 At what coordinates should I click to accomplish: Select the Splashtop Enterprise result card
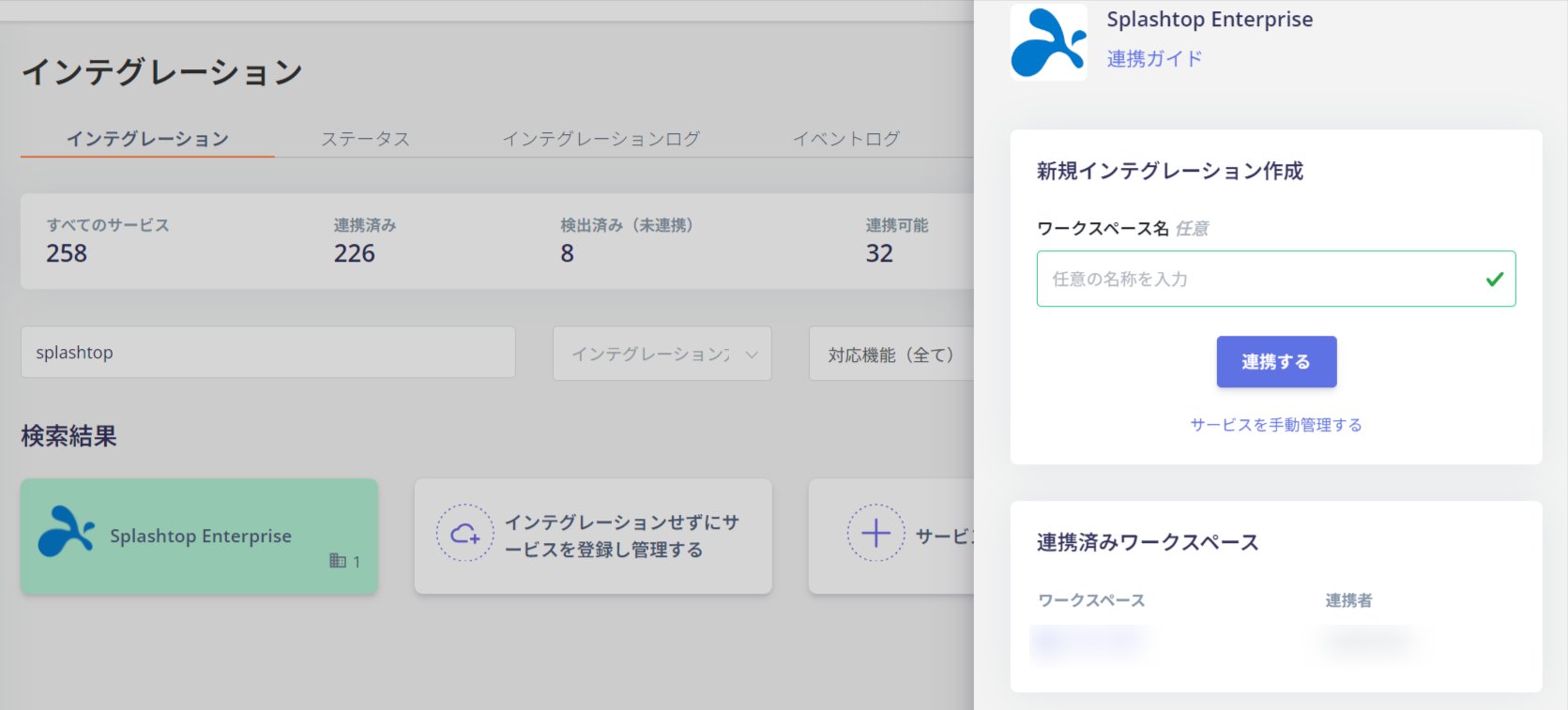click(199, 536)
